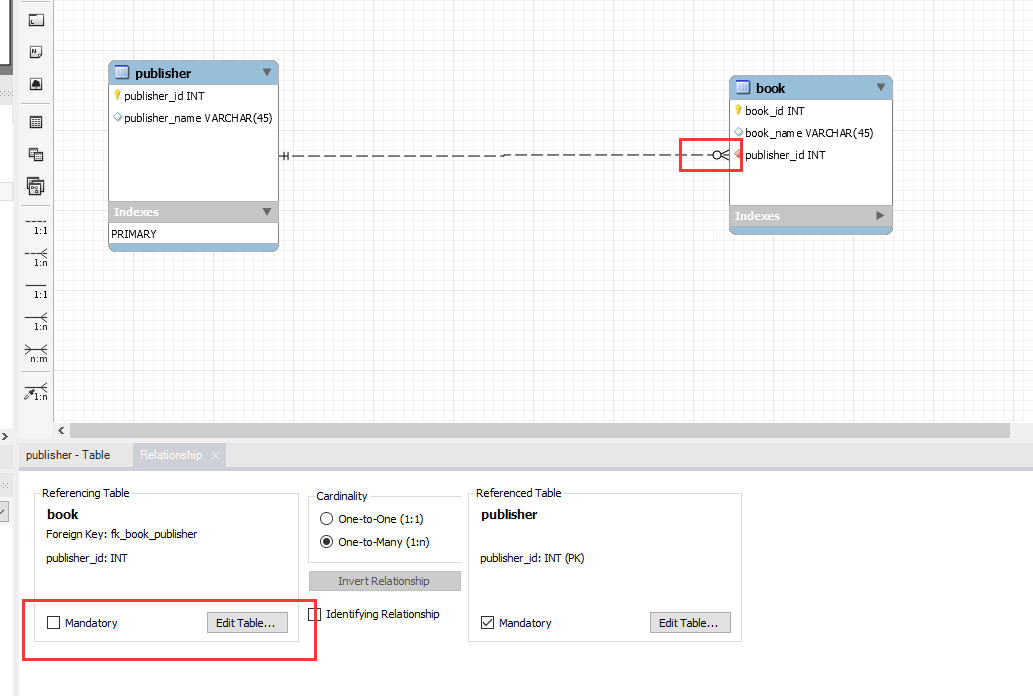The image size is (1033, 696).
Task: Select the Place a New Text Note tool
Action: [35, 51]
